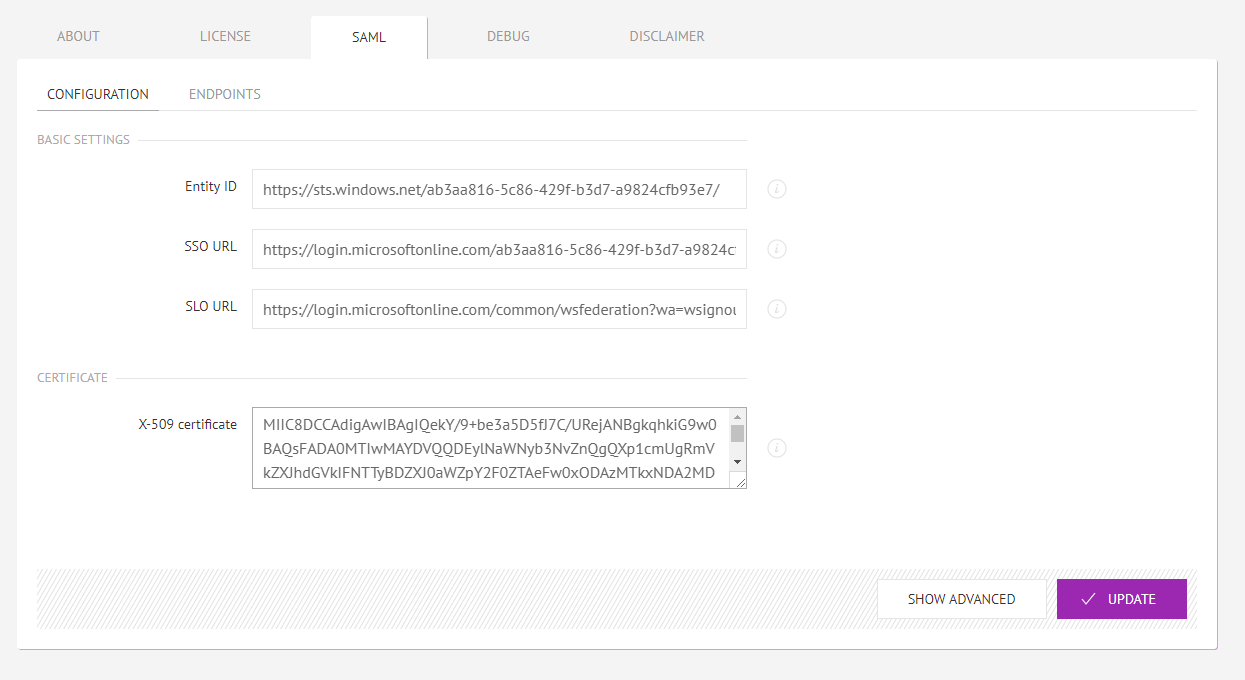Click the Entity ID label
The image size is (1245, 680).
point(211,187)
